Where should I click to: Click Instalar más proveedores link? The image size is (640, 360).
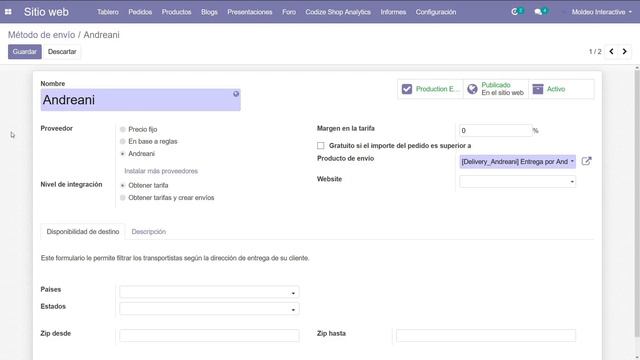(x=161, y=171)
